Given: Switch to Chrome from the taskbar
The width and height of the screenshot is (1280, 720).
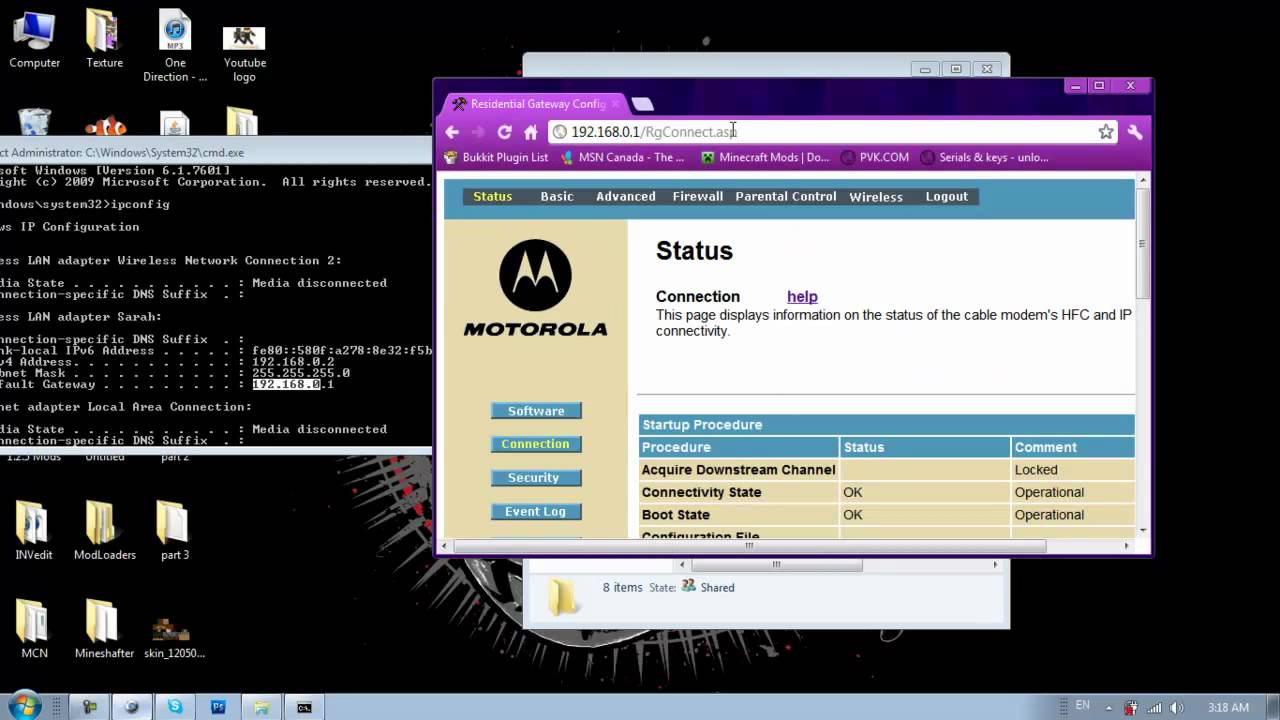Looking at the screenshot, I should click(131, 707).
